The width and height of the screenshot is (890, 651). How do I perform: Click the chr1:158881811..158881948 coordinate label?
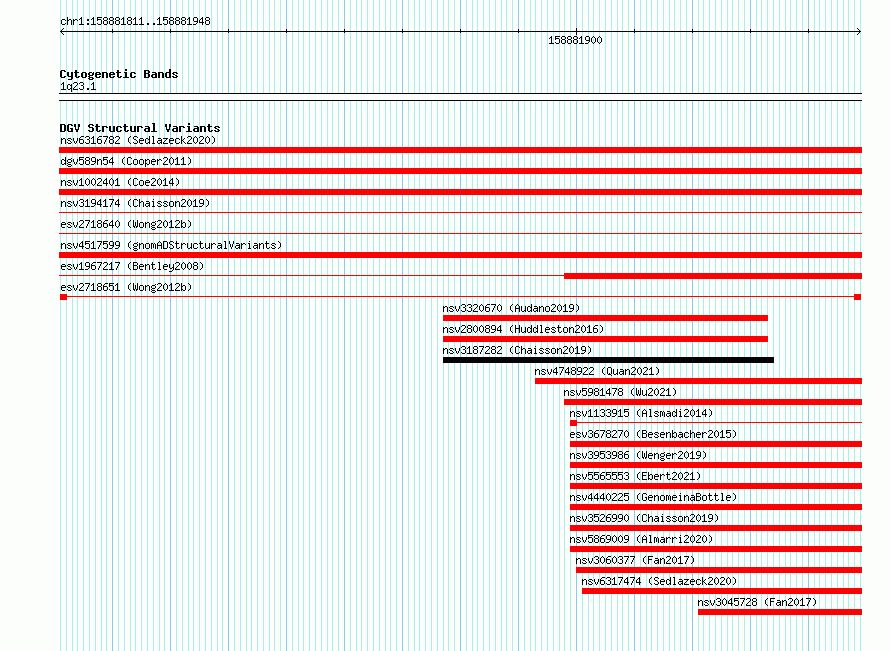coord(135,22)
